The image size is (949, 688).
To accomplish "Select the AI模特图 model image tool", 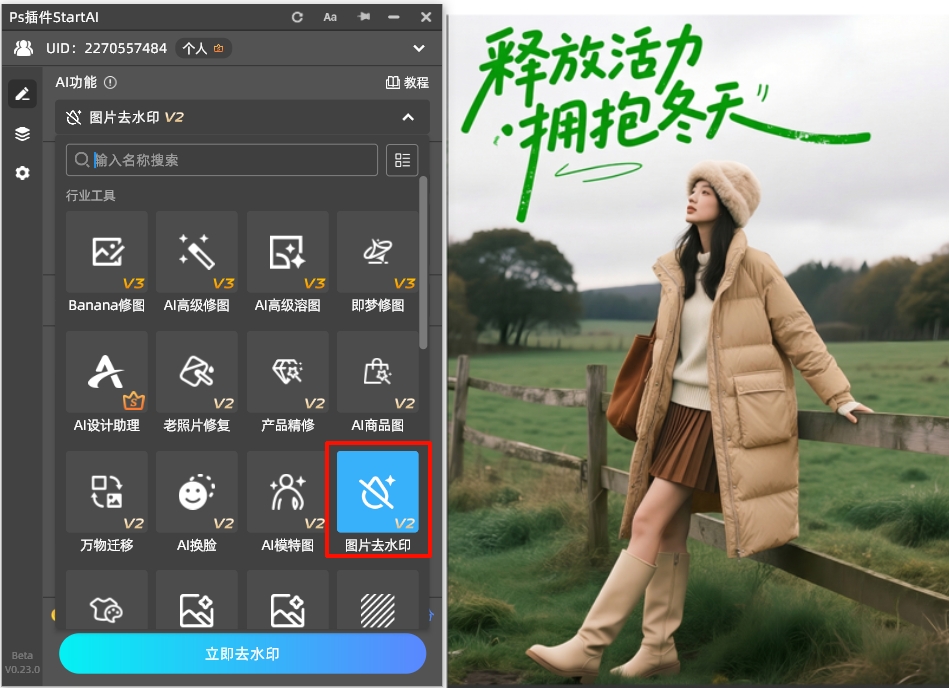I will [x=287, y=492].
